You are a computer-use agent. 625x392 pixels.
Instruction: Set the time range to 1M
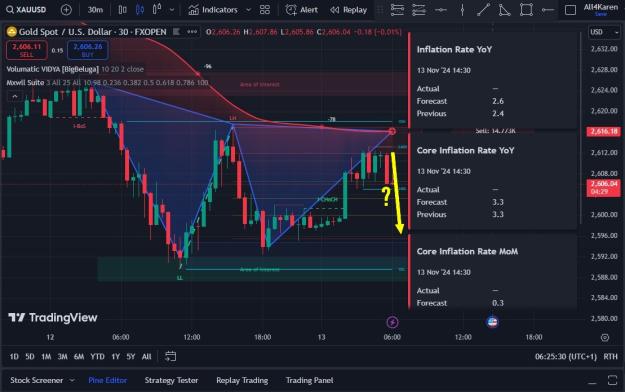(46, 357)
